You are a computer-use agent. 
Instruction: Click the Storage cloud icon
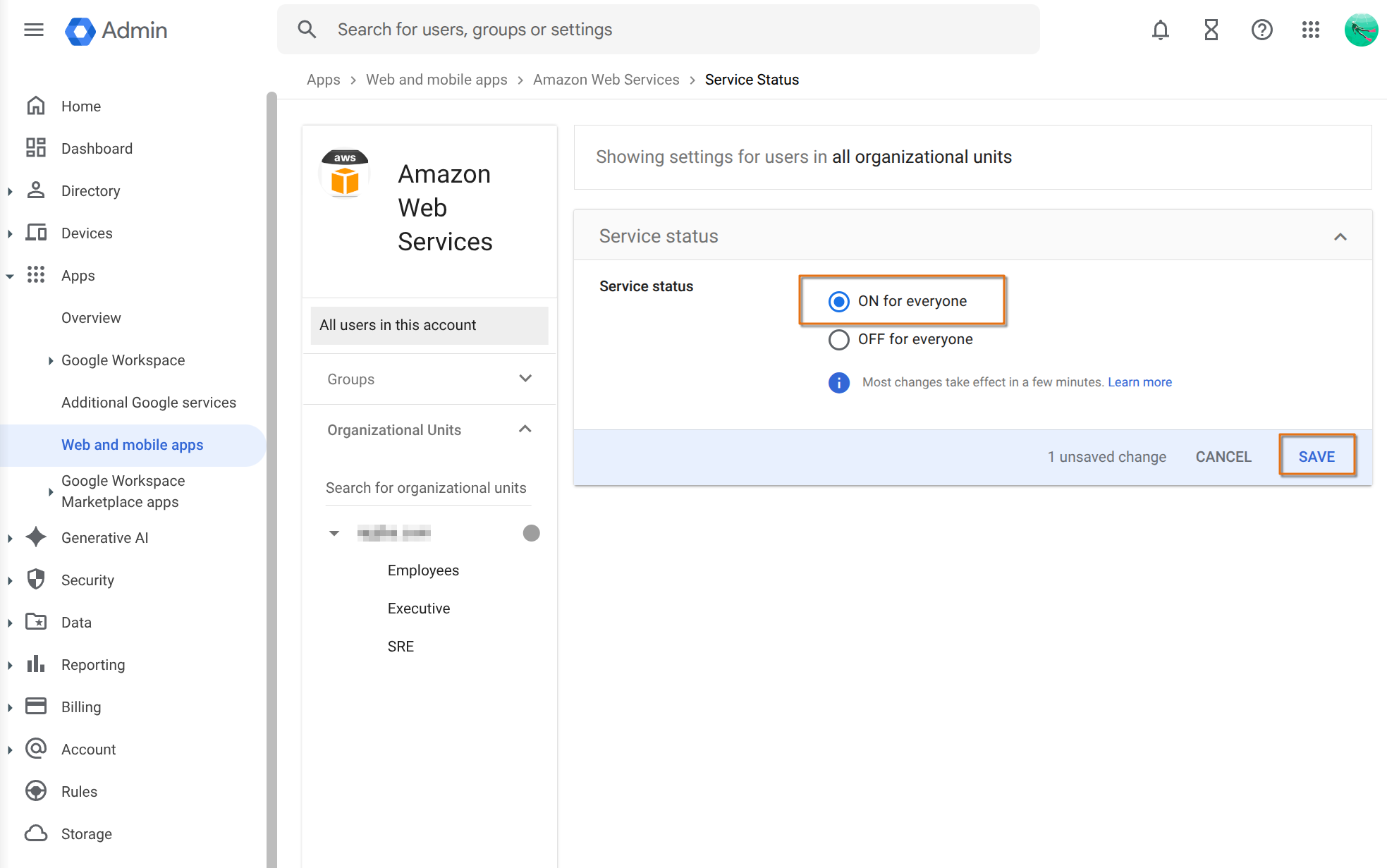click(36, 833)
